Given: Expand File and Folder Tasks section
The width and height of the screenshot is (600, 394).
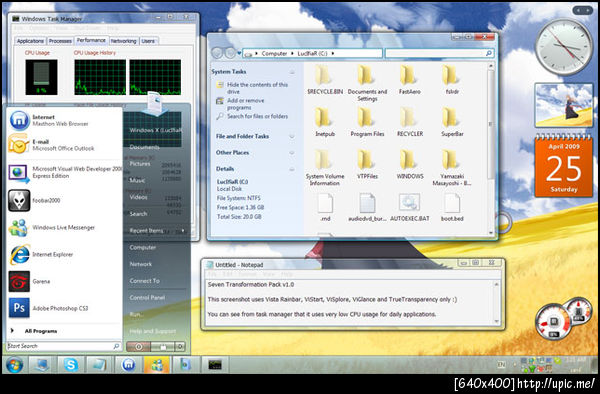Looking at the screenshot, I should click(x=292, y=136).
